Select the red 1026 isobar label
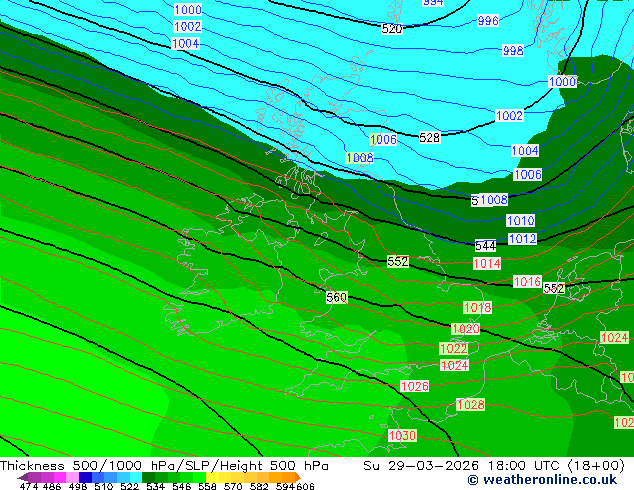This screenshot has width=634, height=490. point(414,387)
